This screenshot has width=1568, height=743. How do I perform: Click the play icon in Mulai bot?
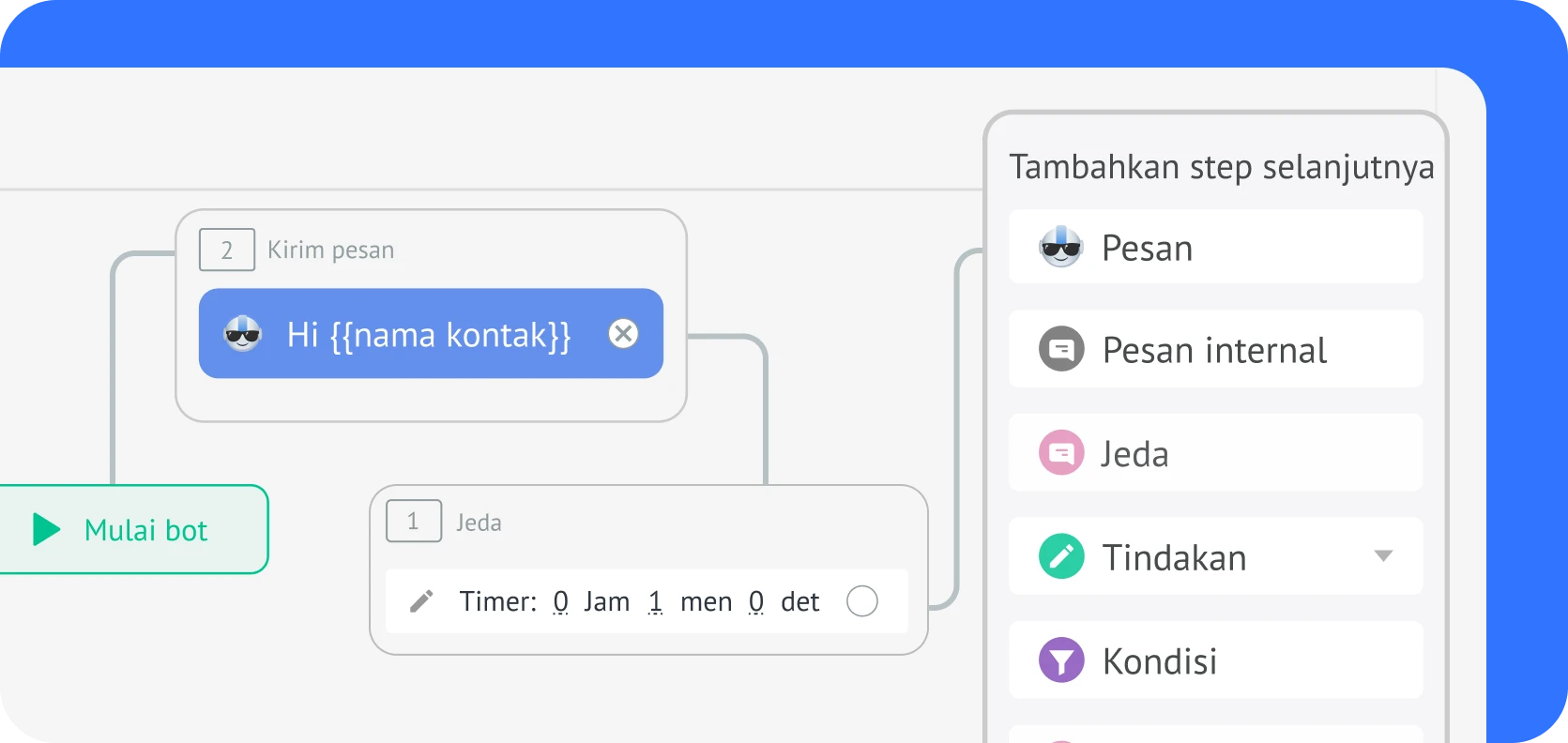pos(46,529)
